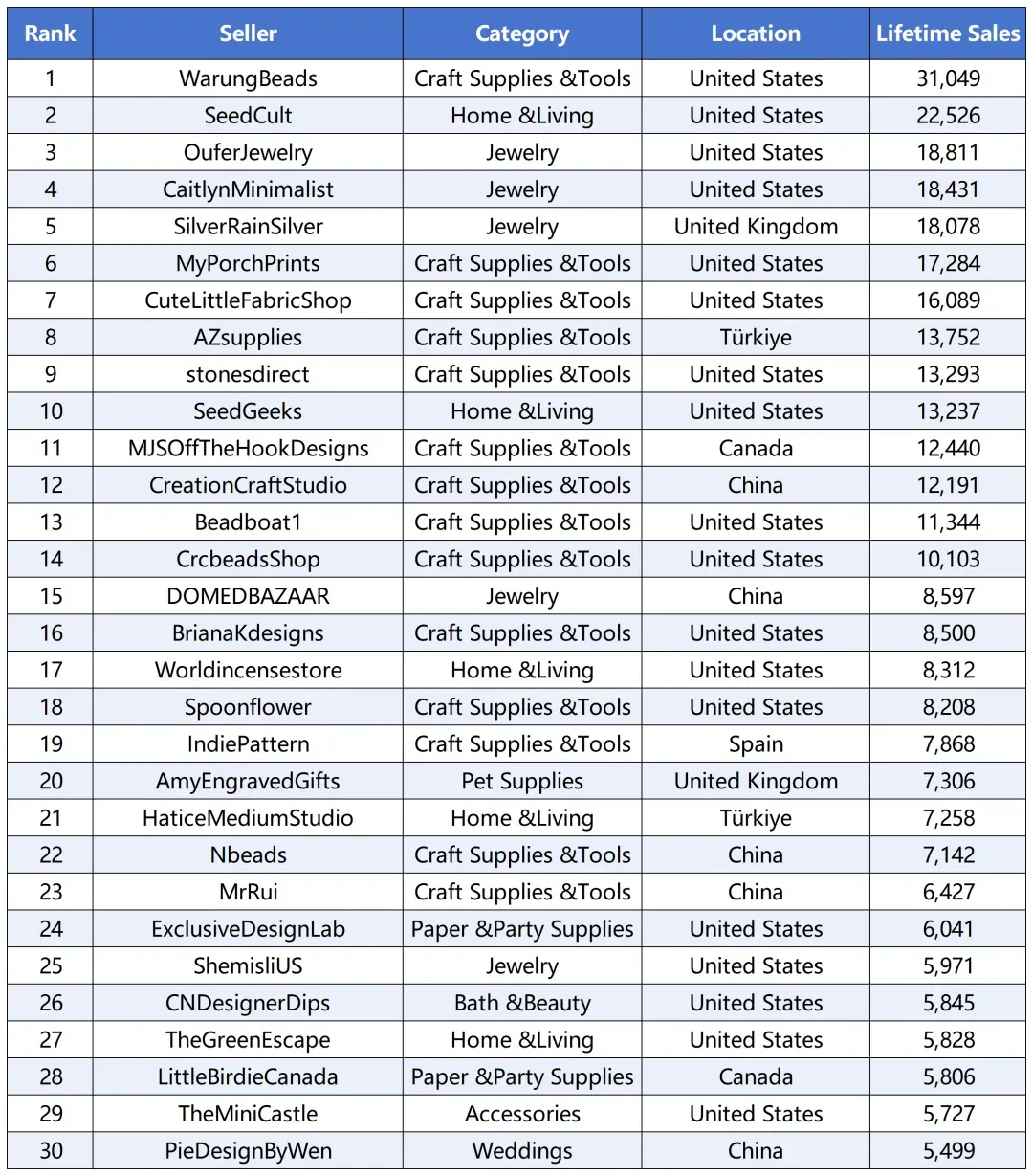The width and height of the screenshot is (1033, 1176).
Task: Select the Location column header
Action: 756,33
